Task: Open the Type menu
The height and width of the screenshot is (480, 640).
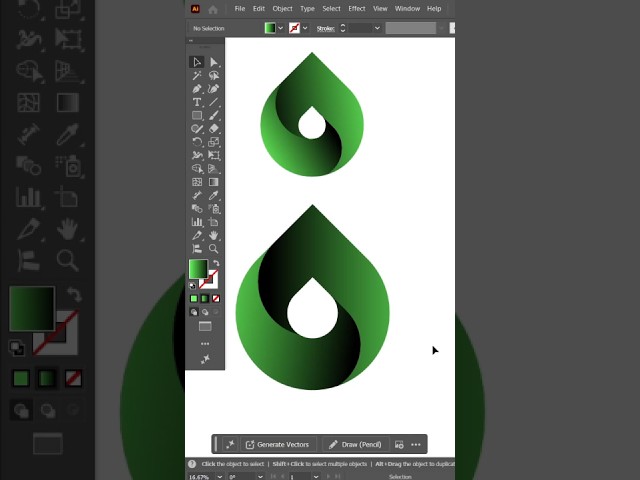Action: pos(307,9)
